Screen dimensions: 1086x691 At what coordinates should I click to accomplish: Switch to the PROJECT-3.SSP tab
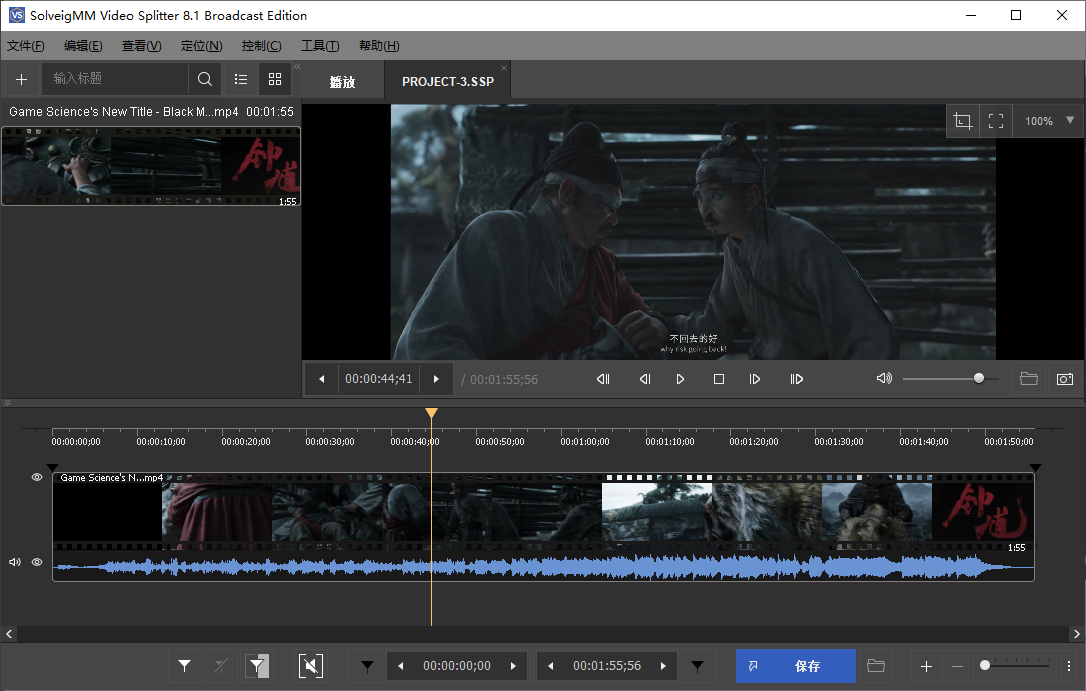[x=448, y=82]
